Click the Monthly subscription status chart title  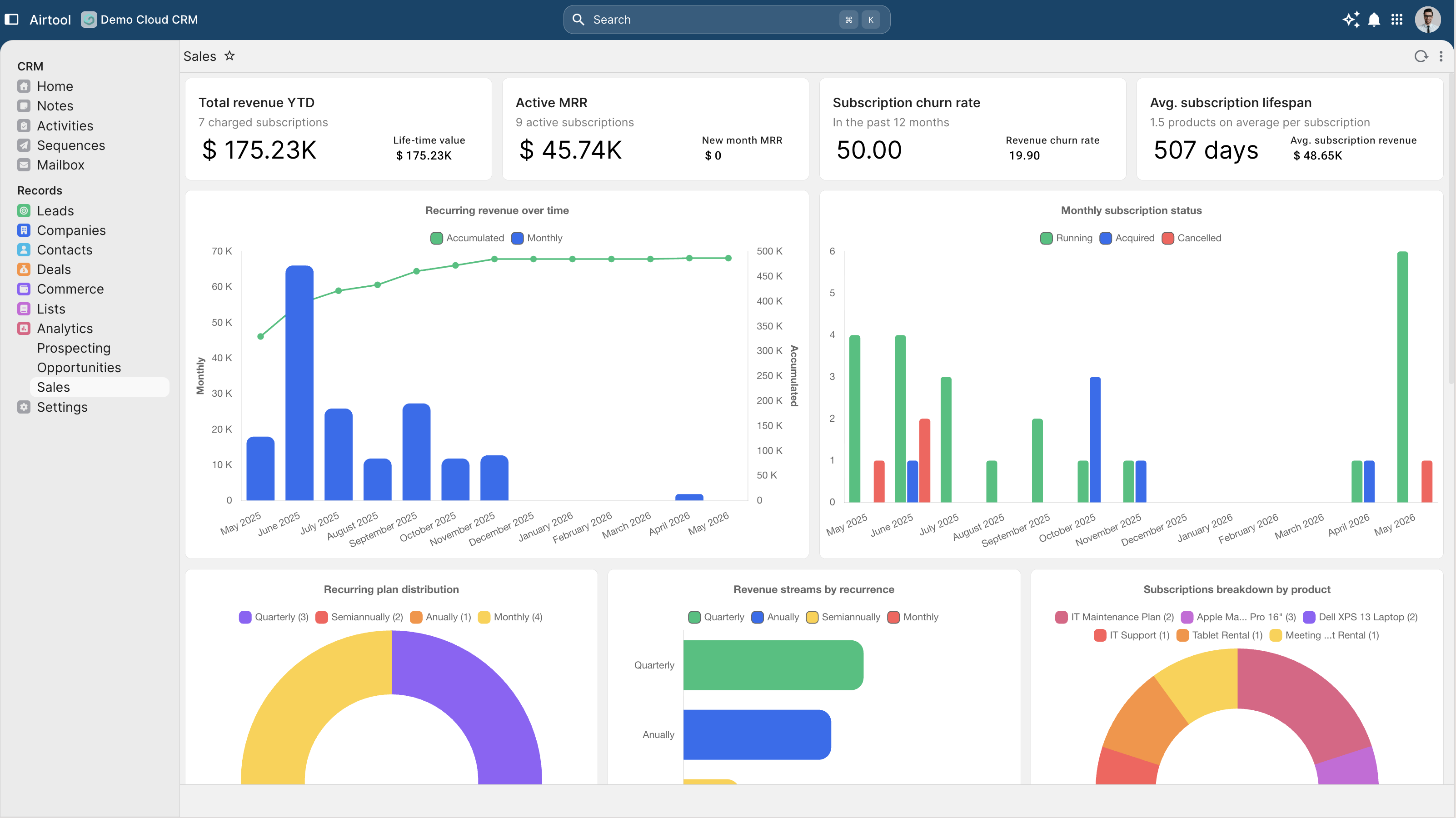pyautogui.click(x=1131, y=210)
